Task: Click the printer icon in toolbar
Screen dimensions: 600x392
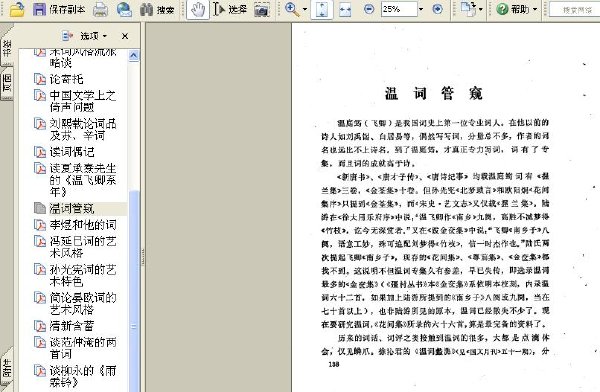Action: 100,9
